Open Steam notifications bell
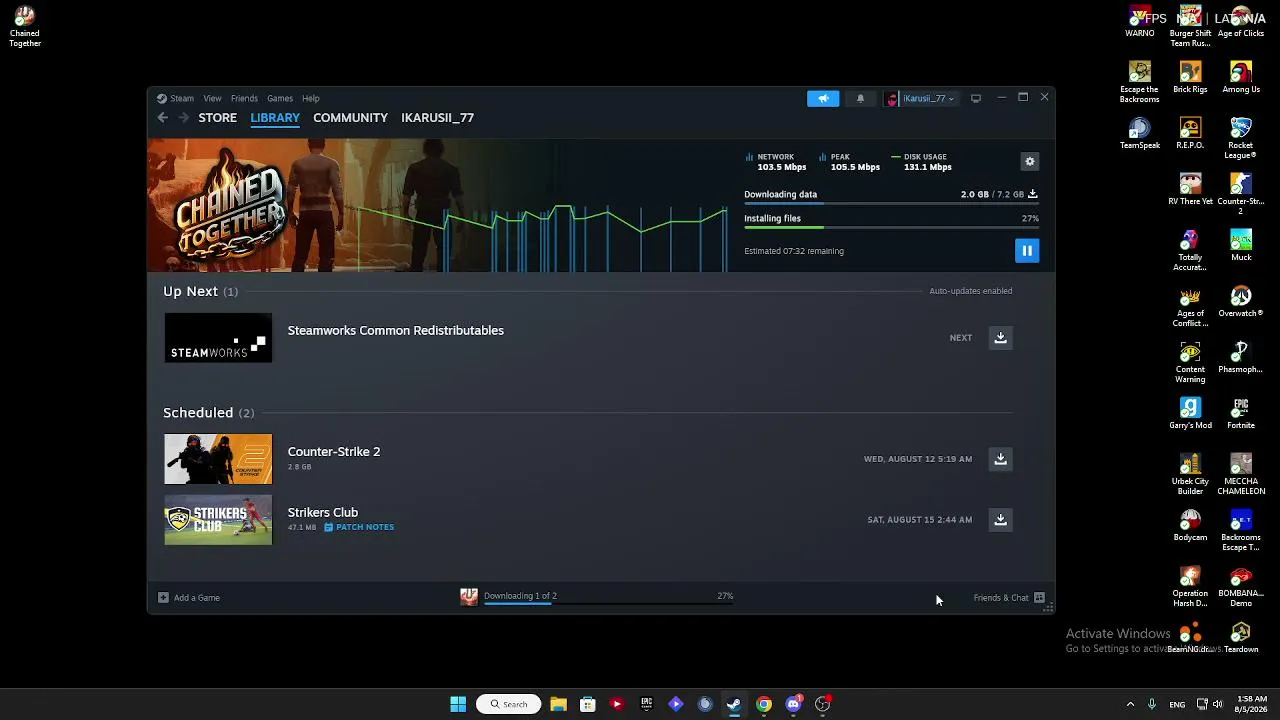Viewport: 1280px width, 720px height. point(860,98)
